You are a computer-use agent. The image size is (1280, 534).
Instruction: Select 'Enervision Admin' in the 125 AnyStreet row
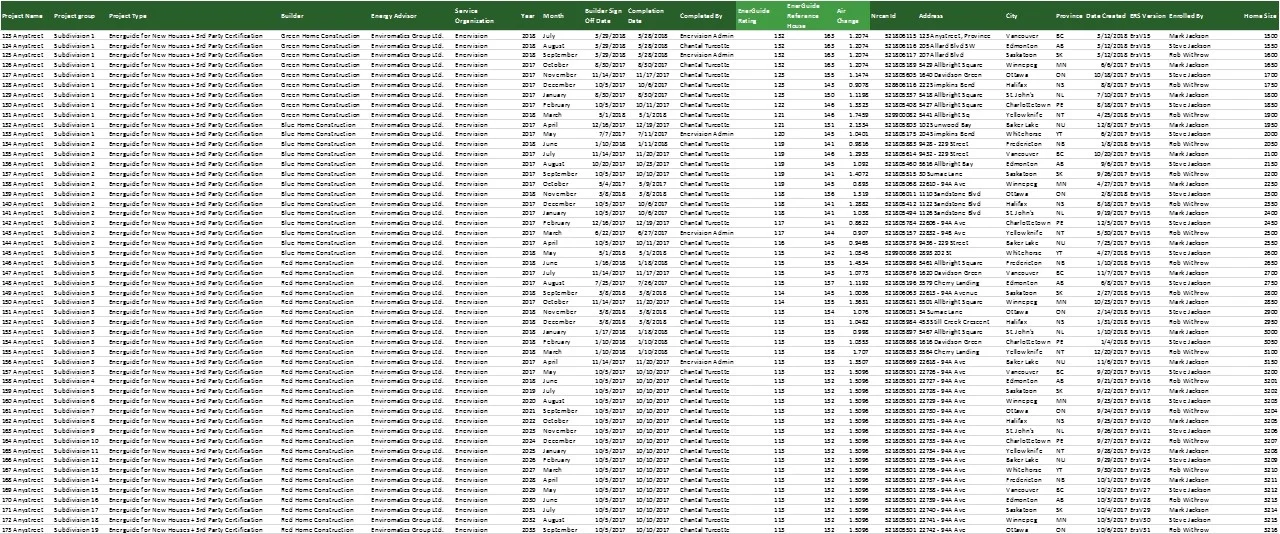pos(706,55)
